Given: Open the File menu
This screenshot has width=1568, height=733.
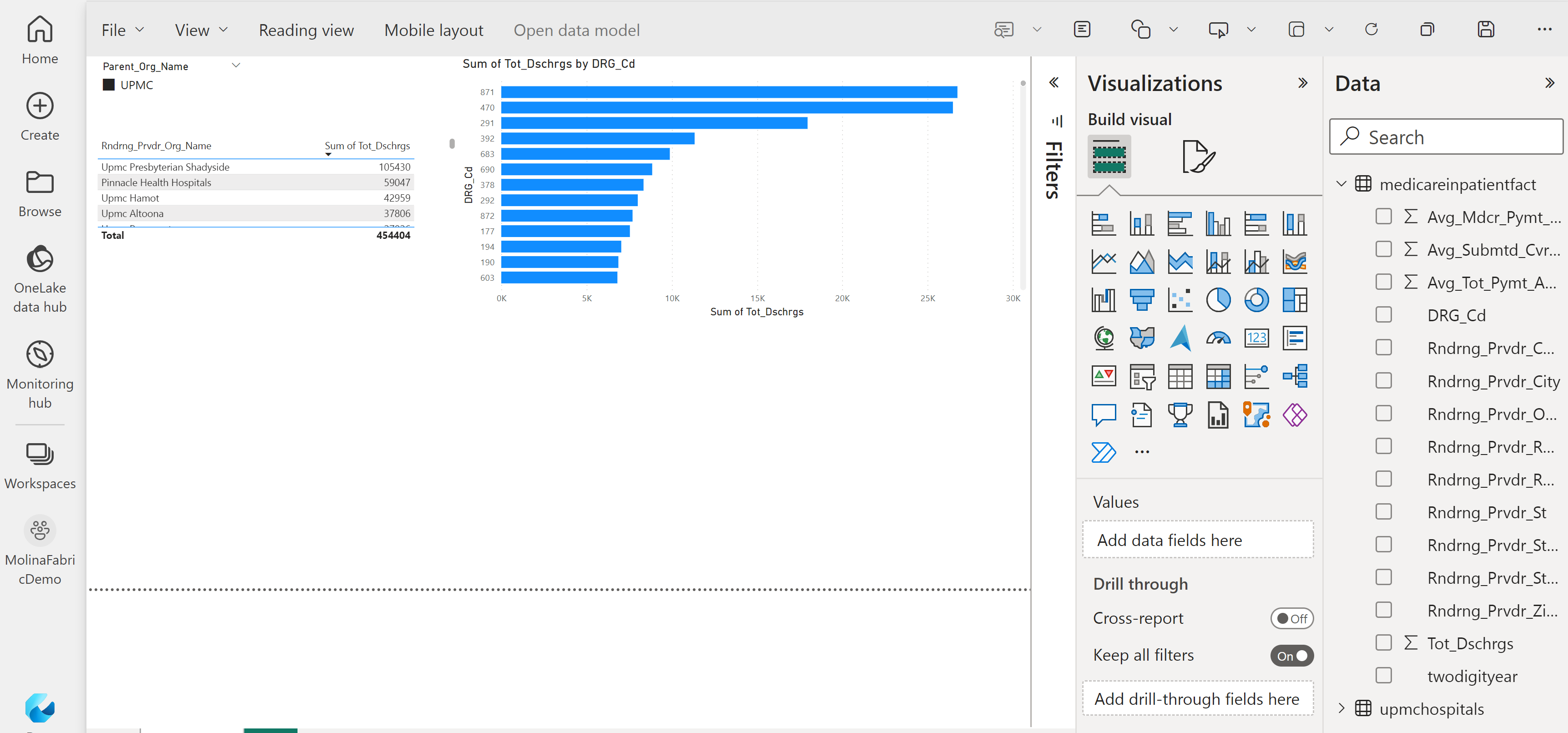Looking at the screenshot, I should click(122, 30).
